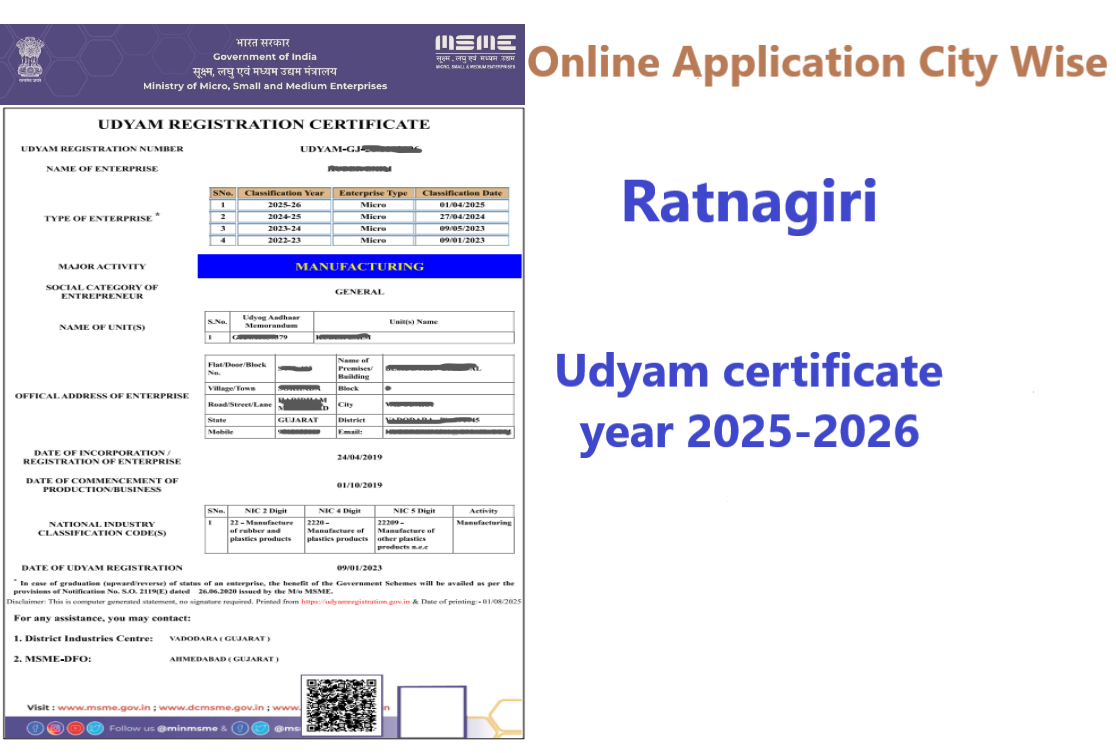The image size is (1116, 753).
Task: Click the Twitter icon before 'Follow us'
Action: (95, 728)
